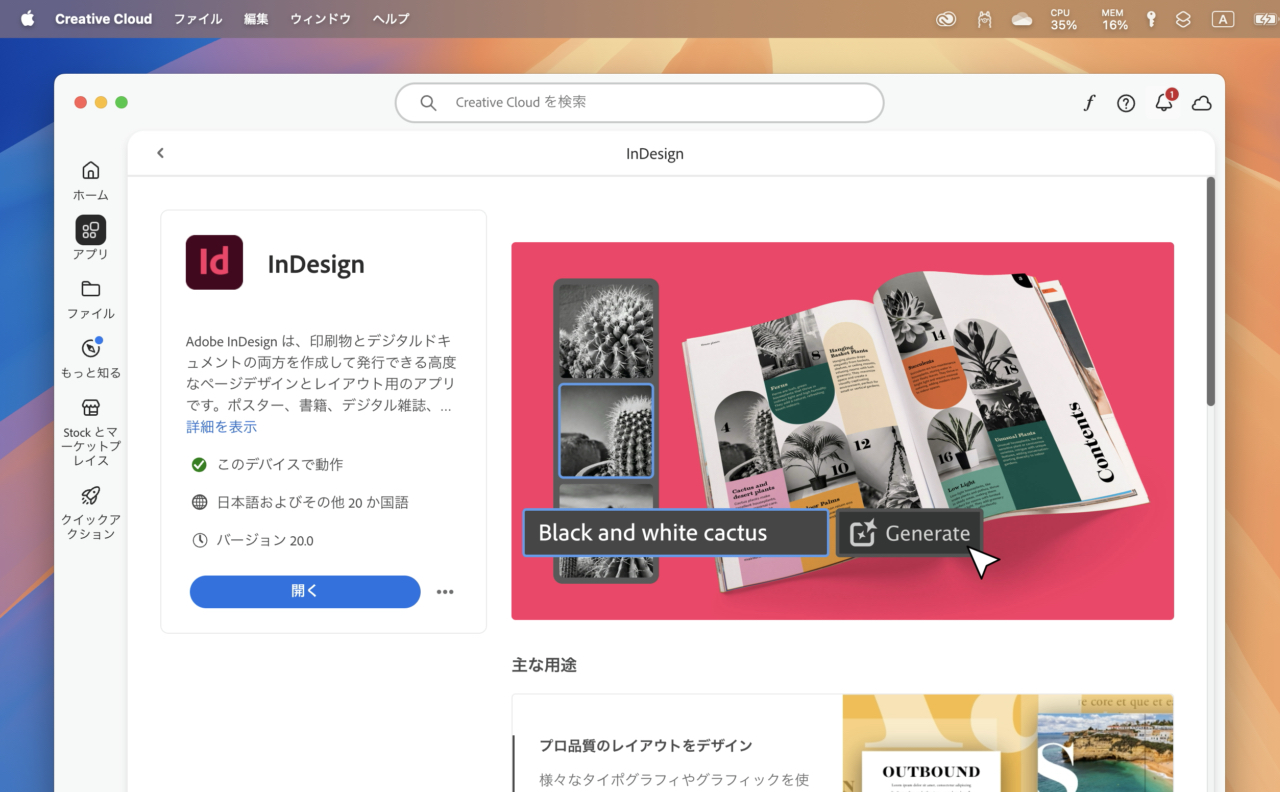Screen dimensions: 1280x792
Task: Click the green checkmark compatibility icon
Action: pos(199,464)
